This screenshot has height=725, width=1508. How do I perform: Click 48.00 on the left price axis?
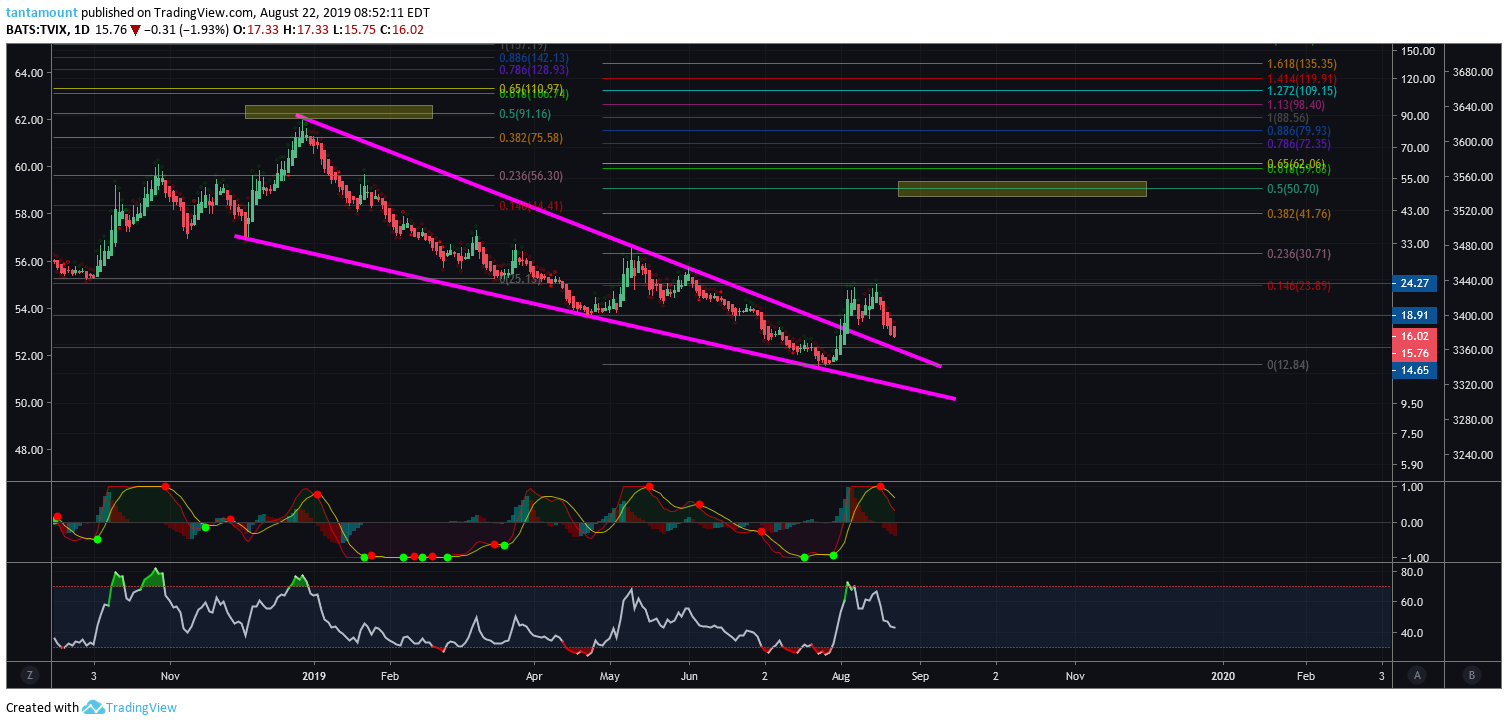click(x=28, y=450)
